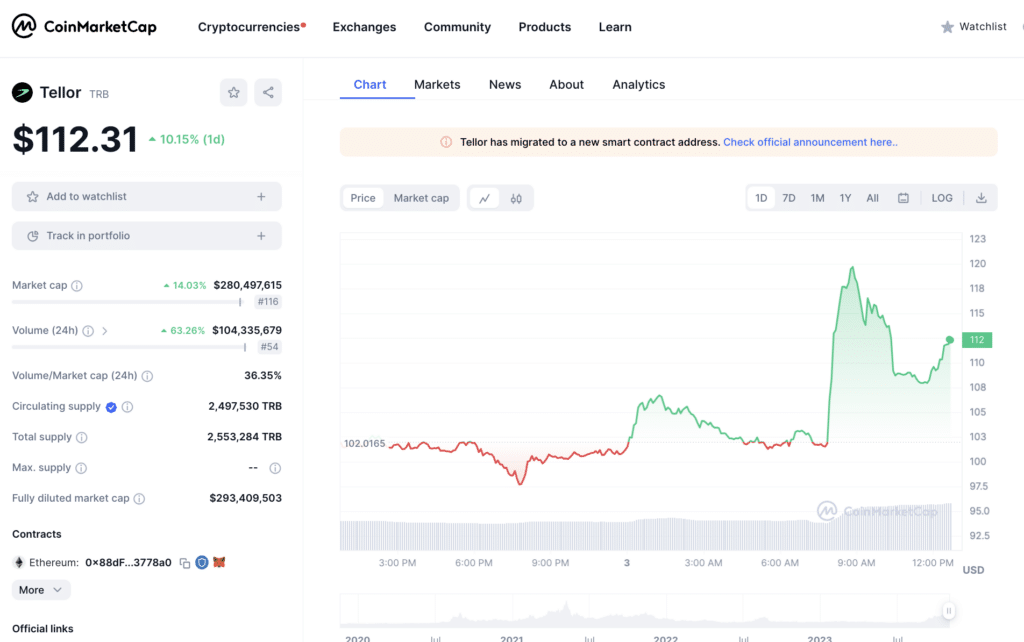The height and width of the screenshot is (642, 1024).
Task: Click the Ethereum logo icon
Action: click(x=19, y=562)
